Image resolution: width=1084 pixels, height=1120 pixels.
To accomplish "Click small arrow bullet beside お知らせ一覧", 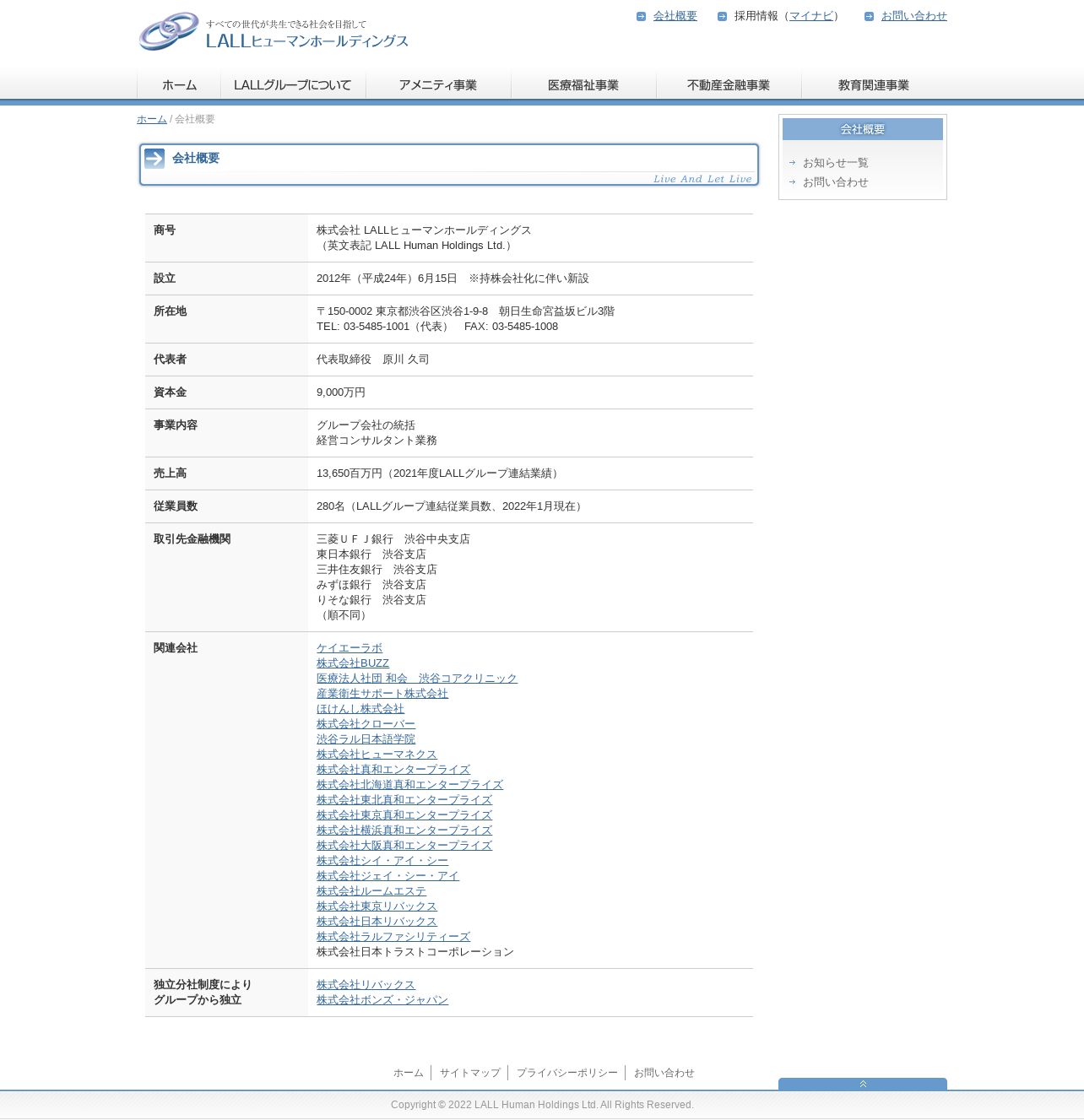I will tap(792, 162).
